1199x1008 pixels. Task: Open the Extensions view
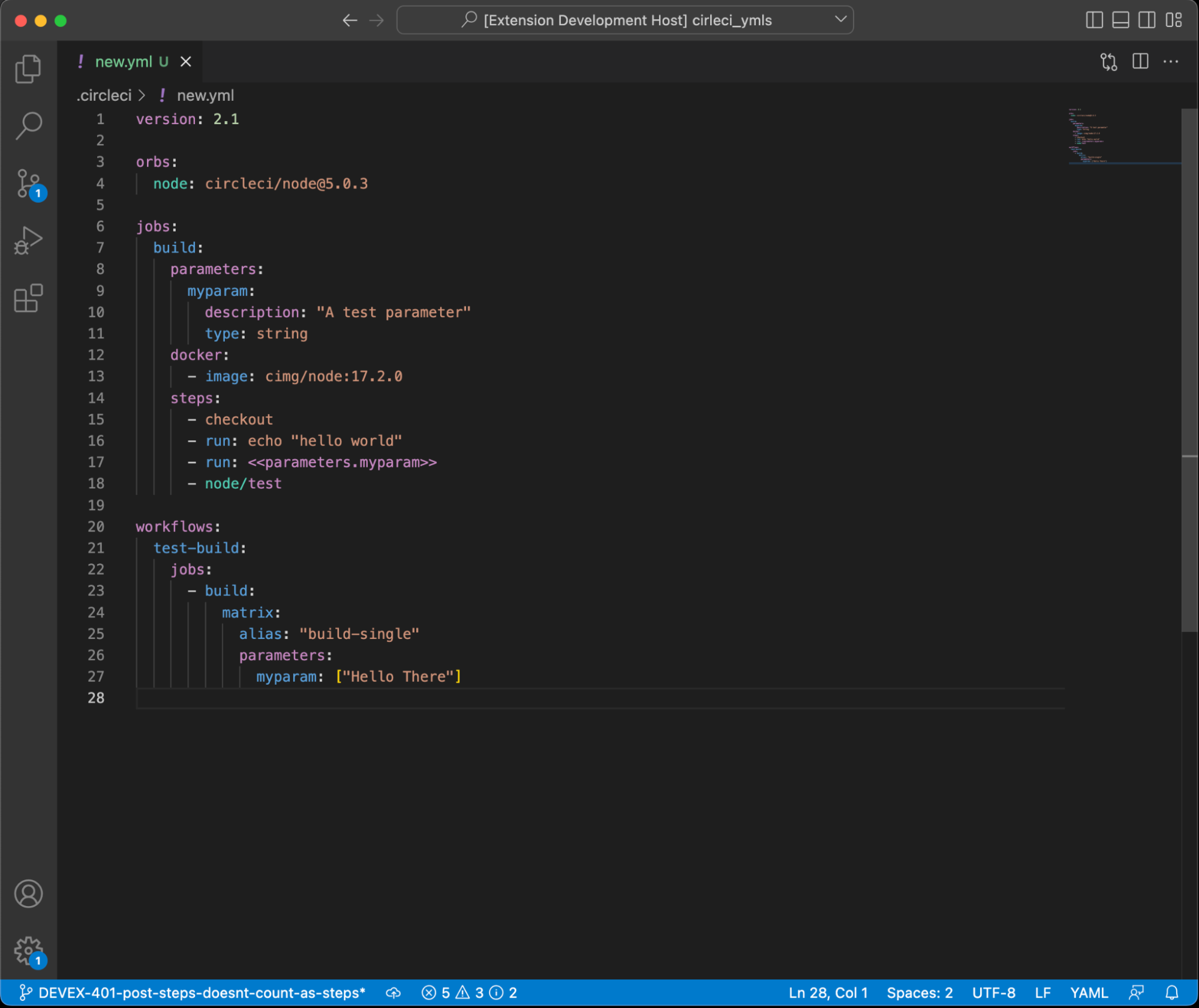click(x=28, y=298)
